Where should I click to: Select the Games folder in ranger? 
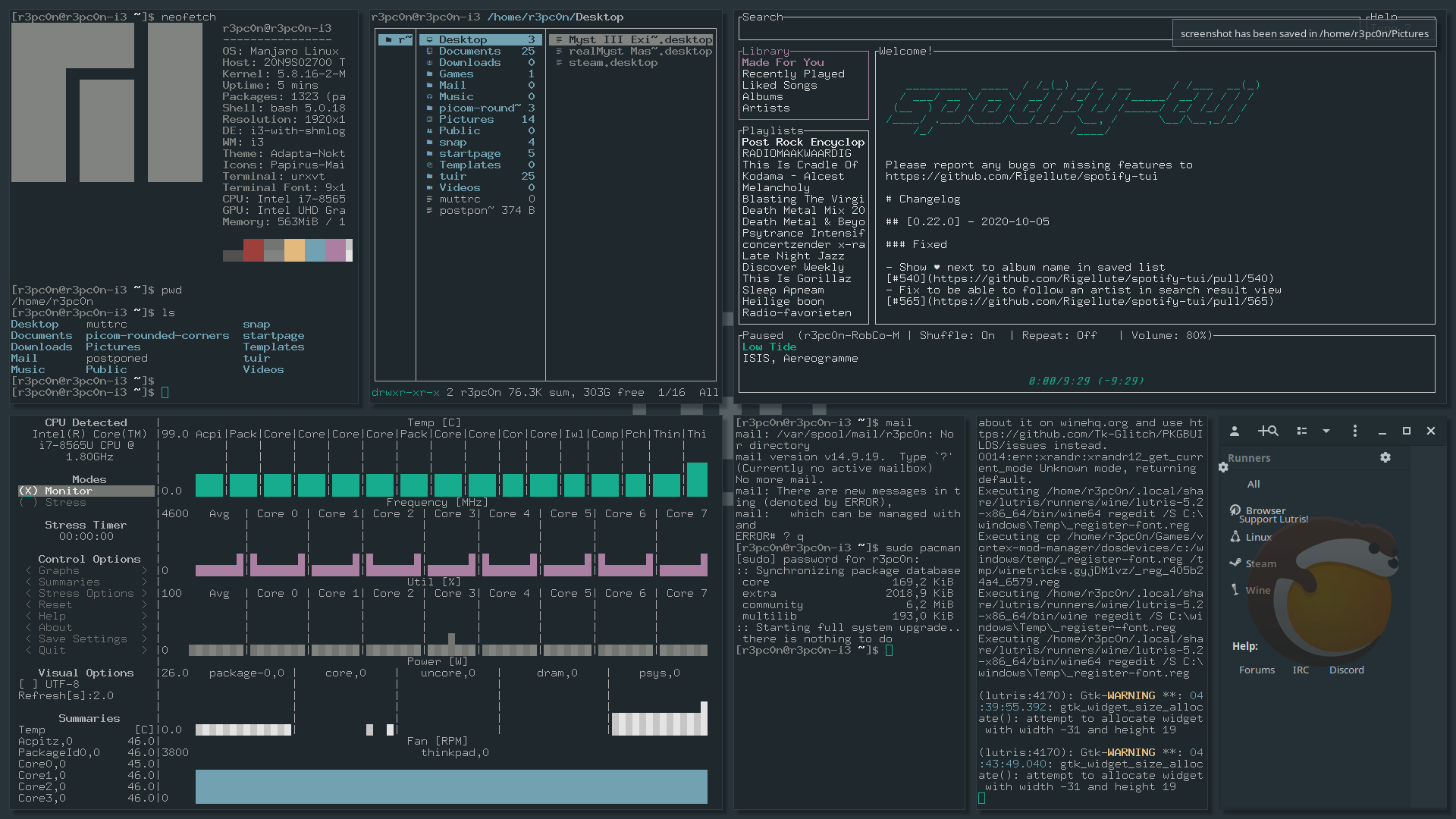[x=480, y=74]
